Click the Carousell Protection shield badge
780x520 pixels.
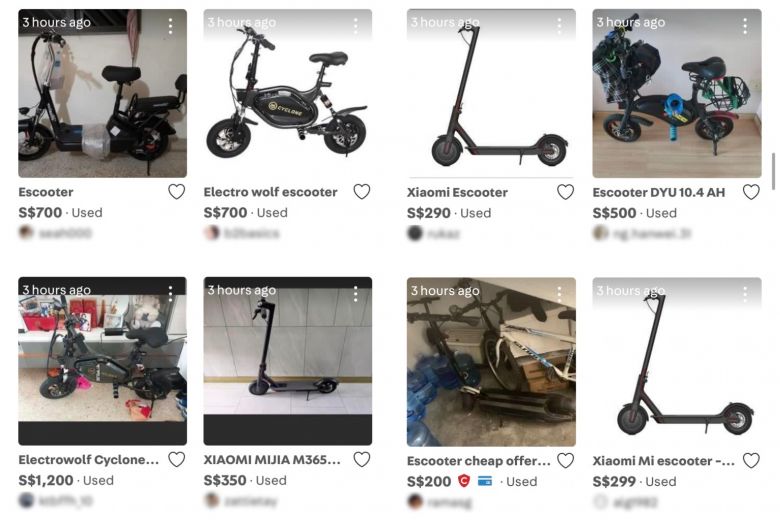[x=464, y=481]
